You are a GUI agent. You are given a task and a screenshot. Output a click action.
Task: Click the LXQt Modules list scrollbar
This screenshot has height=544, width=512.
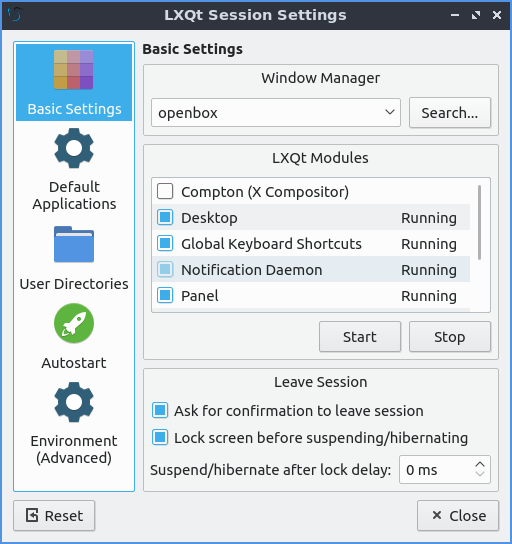(x=479, y=222)
